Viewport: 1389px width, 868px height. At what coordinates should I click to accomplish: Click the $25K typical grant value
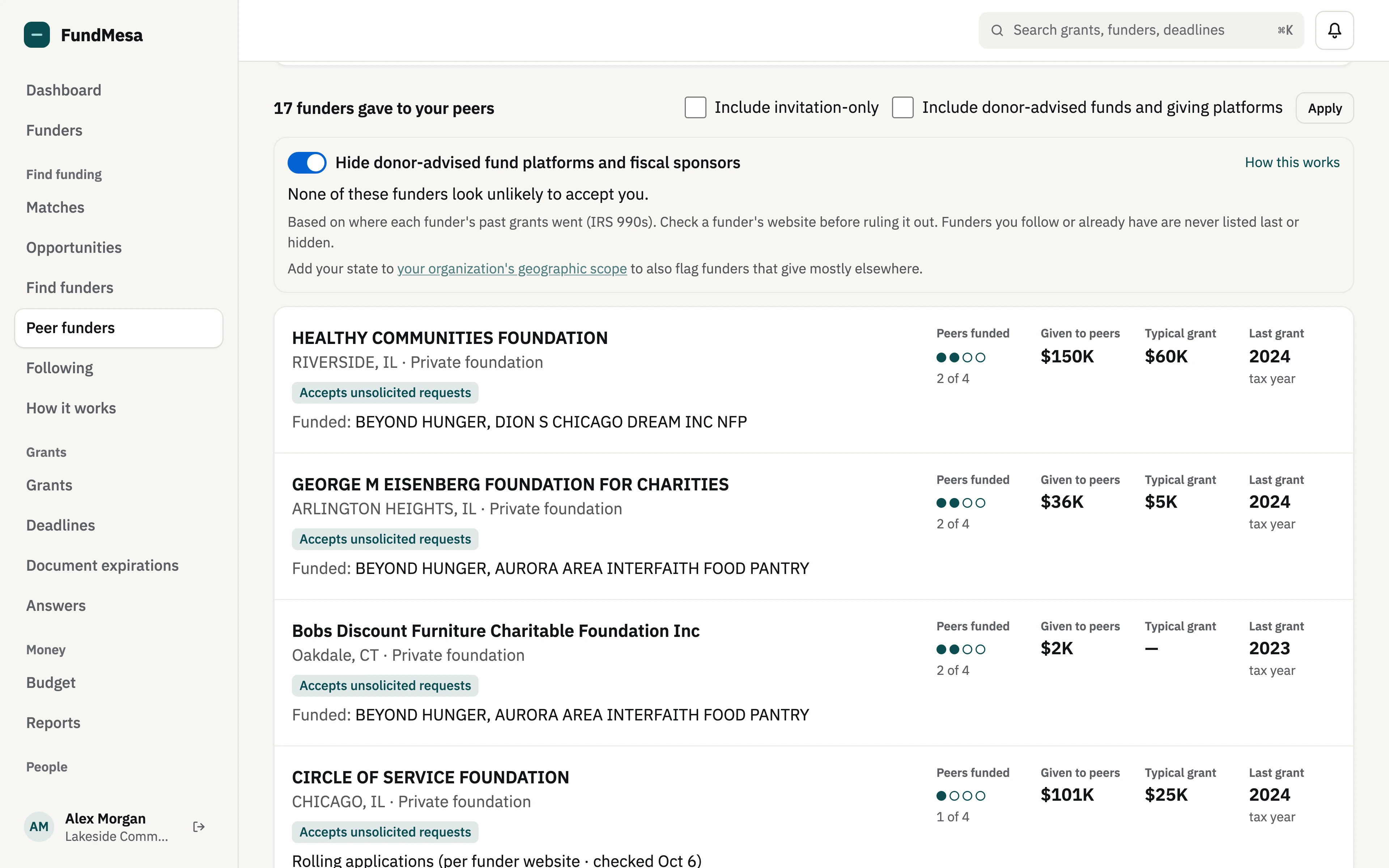[1166, 795]
